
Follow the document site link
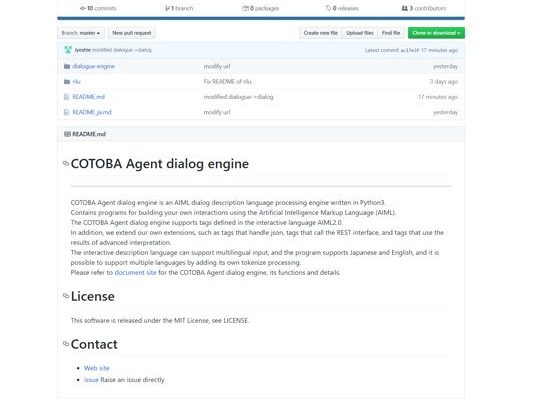[x=135, y=273]
